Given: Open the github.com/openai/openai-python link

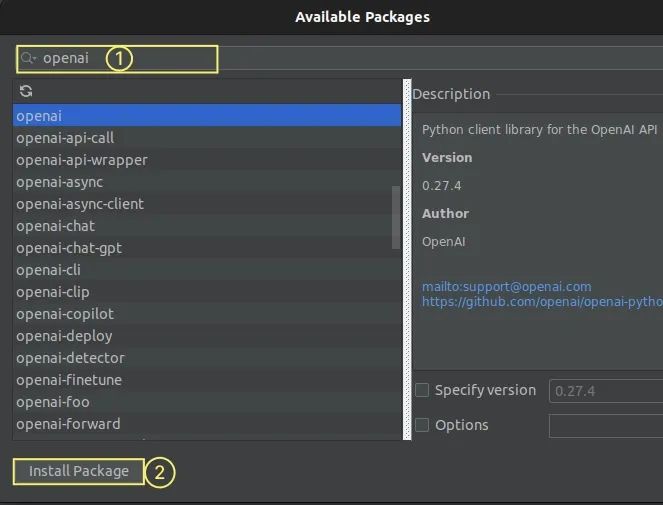Looking at the screenshot, I should tap(542, 302).
